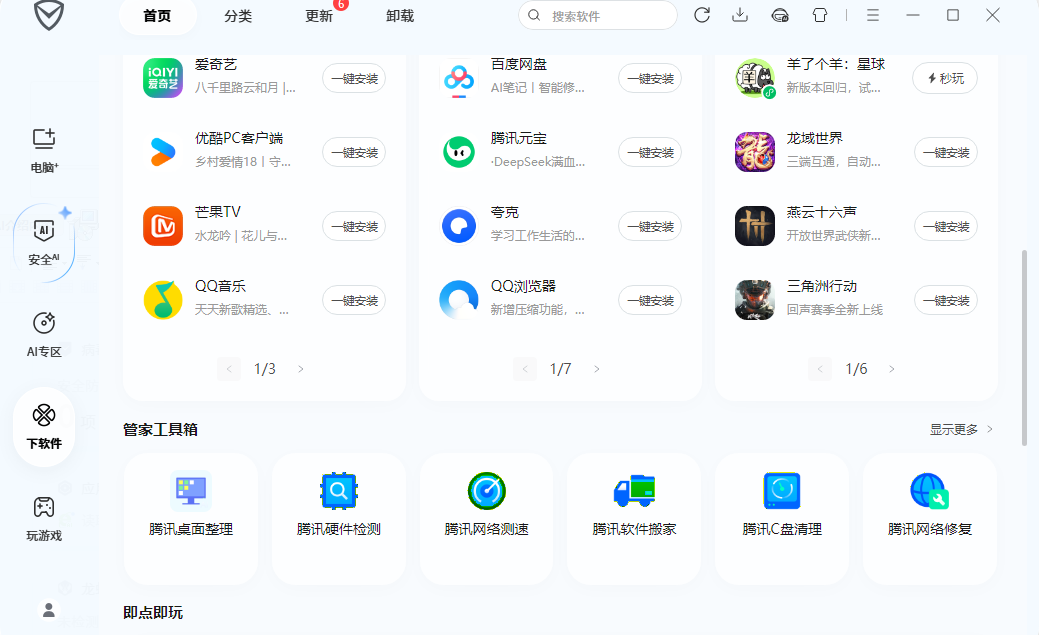Open the QQ音乐 app icon
1039x635 pixels.
click(163, 300)
